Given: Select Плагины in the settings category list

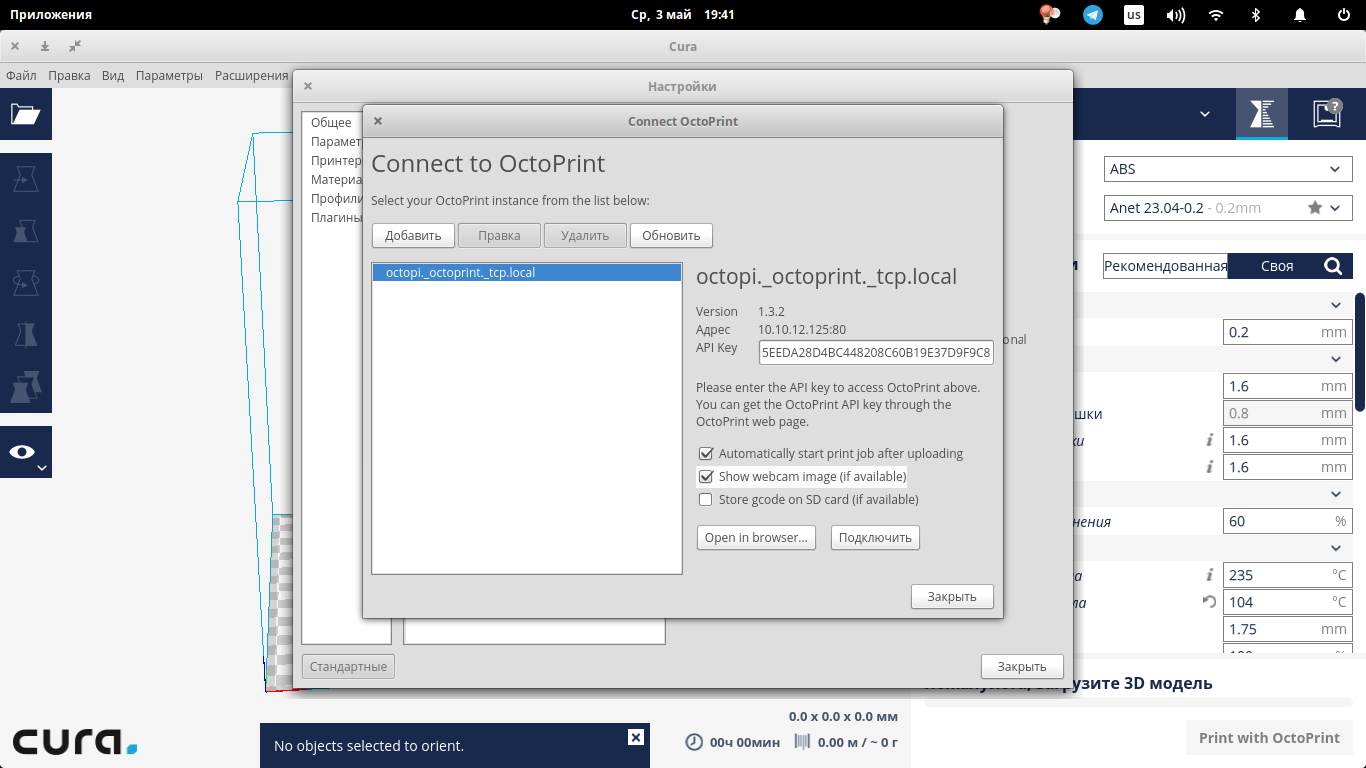Looking at the screenshot, I should click(335, 217).
